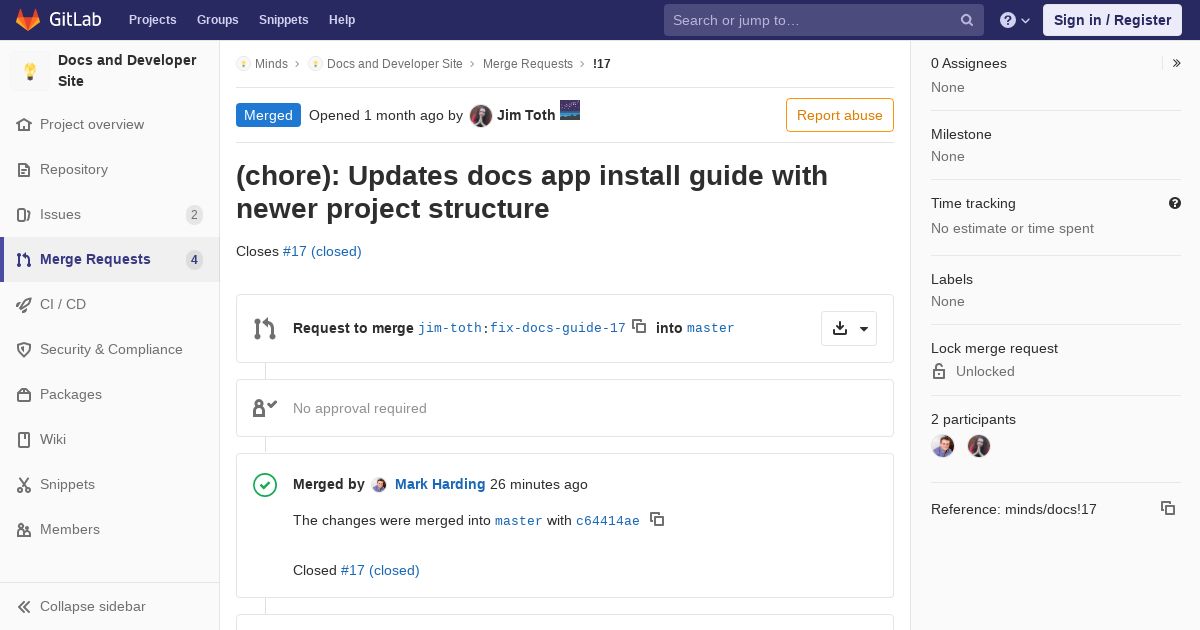
Task: Open Repository in sidebar
Action: pyautogui.click(x=110, y=169)
